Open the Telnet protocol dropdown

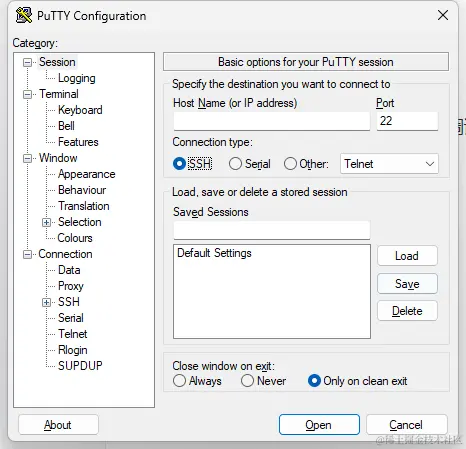point(389,164)
